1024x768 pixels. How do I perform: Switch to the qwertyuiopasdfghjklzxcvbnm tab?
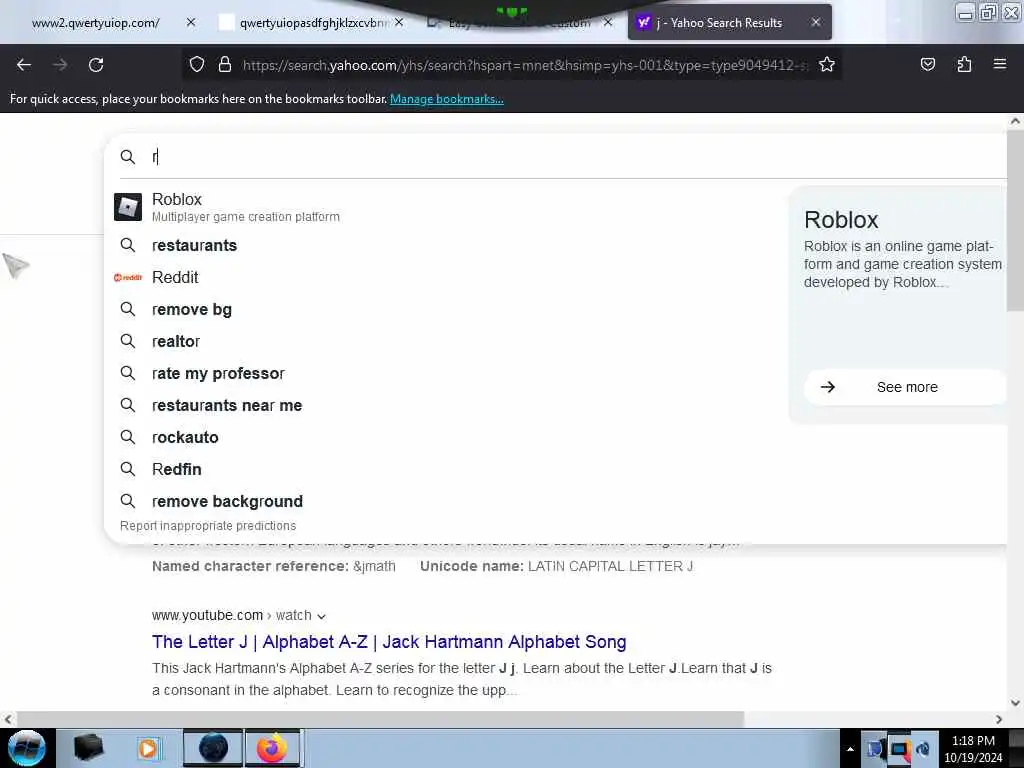[x=313, y=23]
